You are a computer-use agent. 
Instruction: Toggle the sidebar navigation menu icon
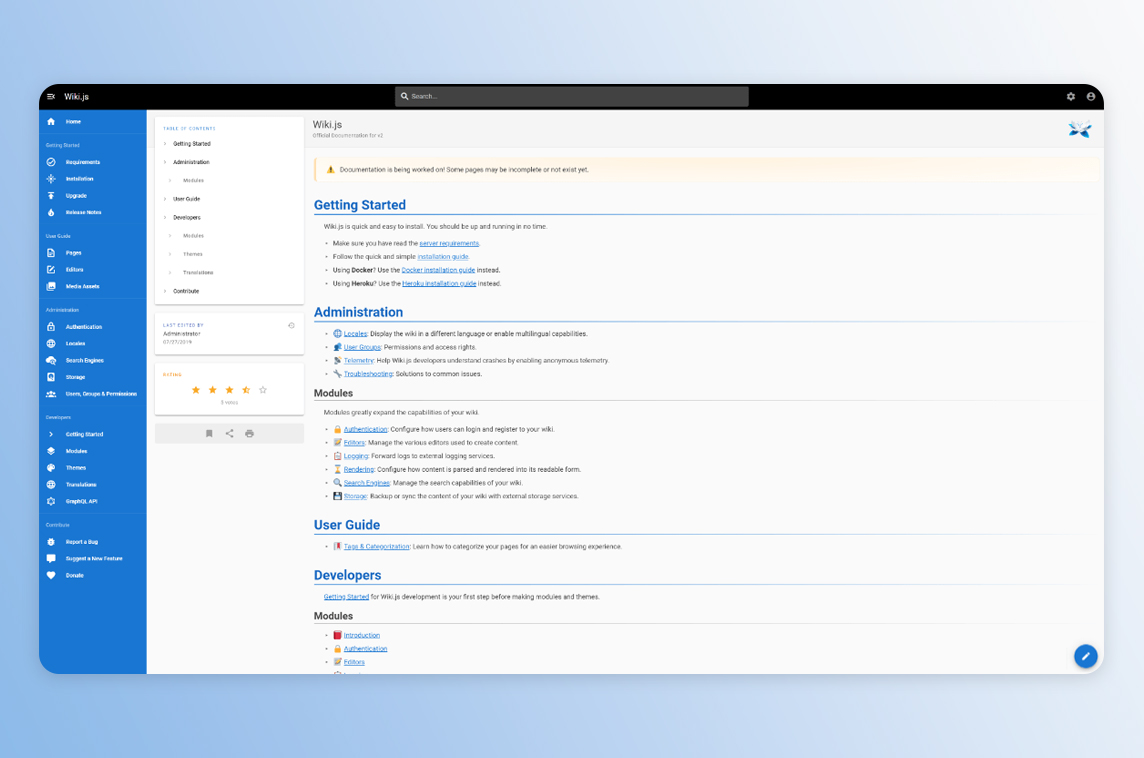click(51, 97)
